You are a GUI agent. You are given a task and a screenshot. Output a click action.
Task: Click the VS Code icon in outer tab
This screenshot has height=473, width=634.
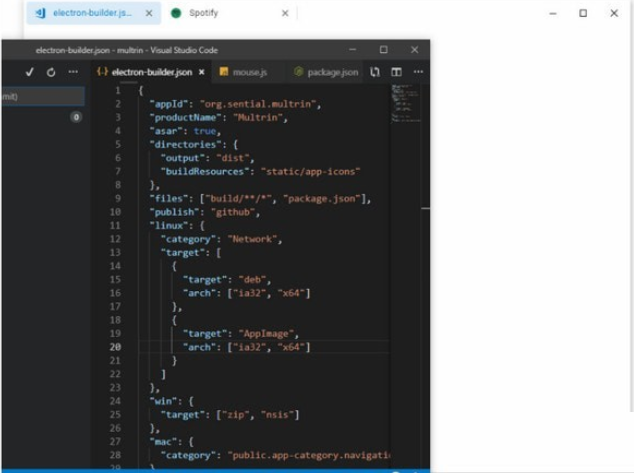[x=40, y=13]
